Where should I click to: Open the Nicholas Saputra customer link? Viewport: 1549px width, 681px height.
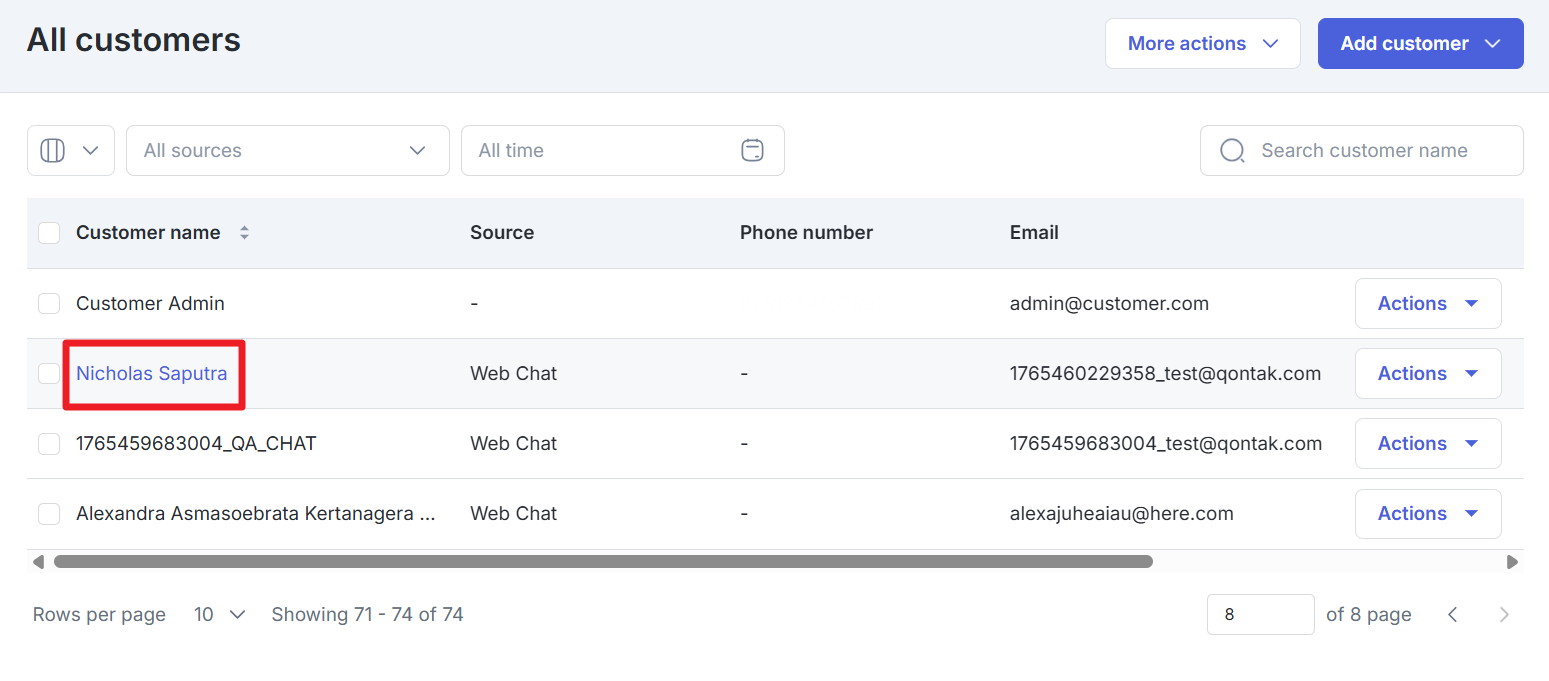[x=152, y=374]
